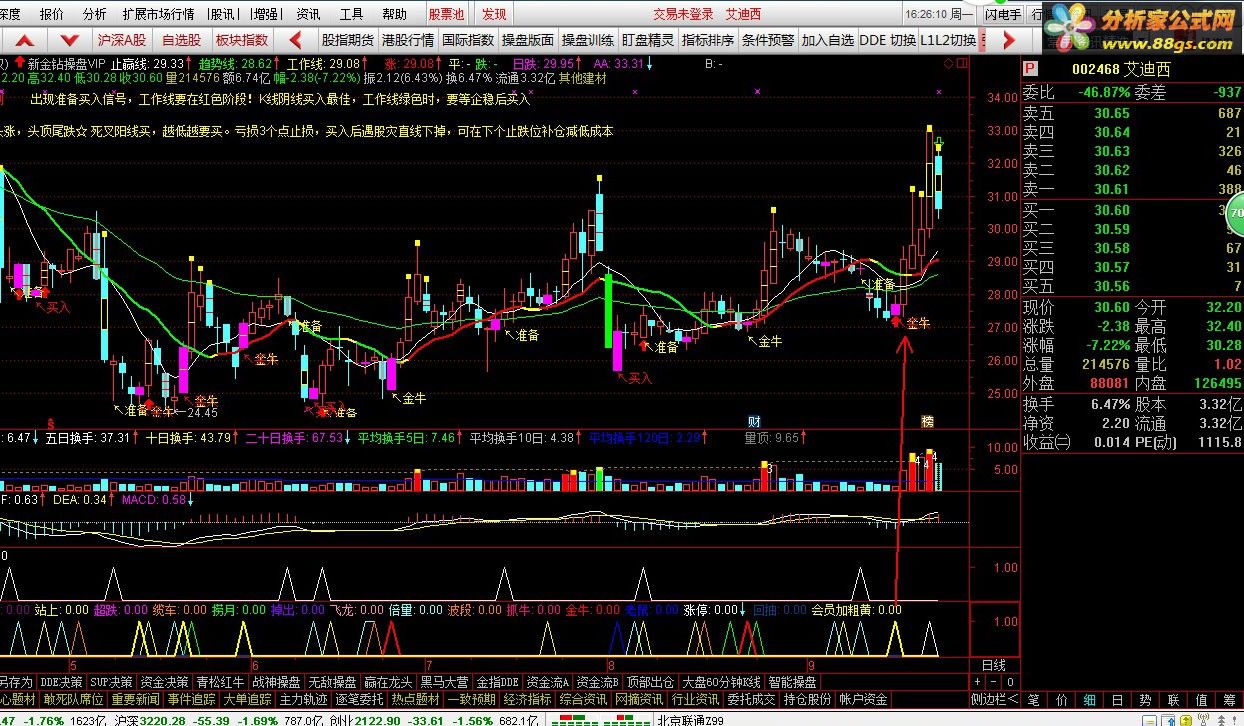Click the 加入自选 toolbar button
The width and height of the screenshot is (1244, 726).
(828, 40)
